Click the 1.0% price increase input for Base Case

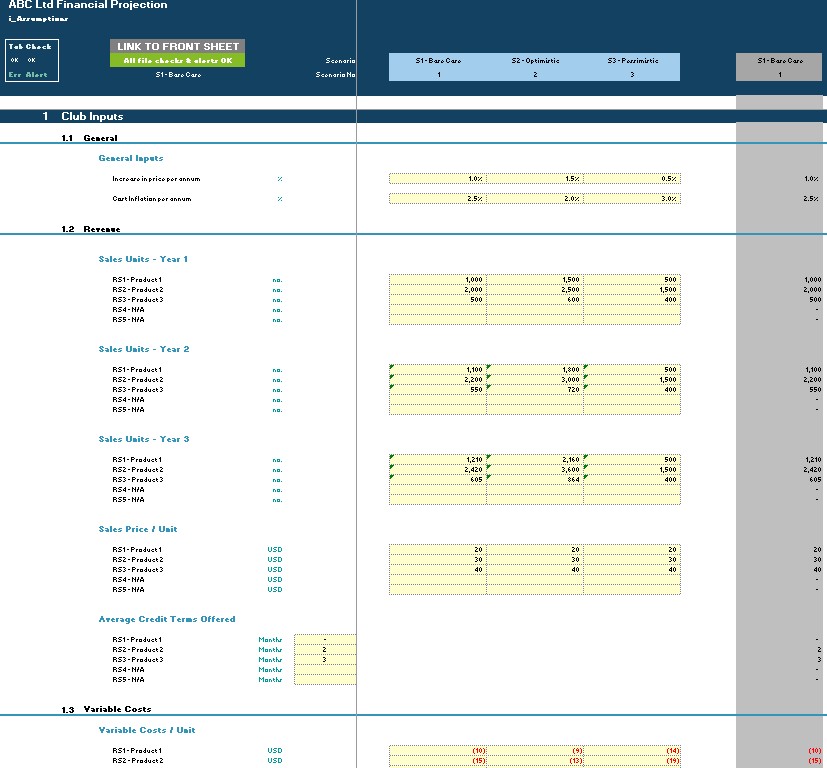pyautogui.click(x=437, y=179)
